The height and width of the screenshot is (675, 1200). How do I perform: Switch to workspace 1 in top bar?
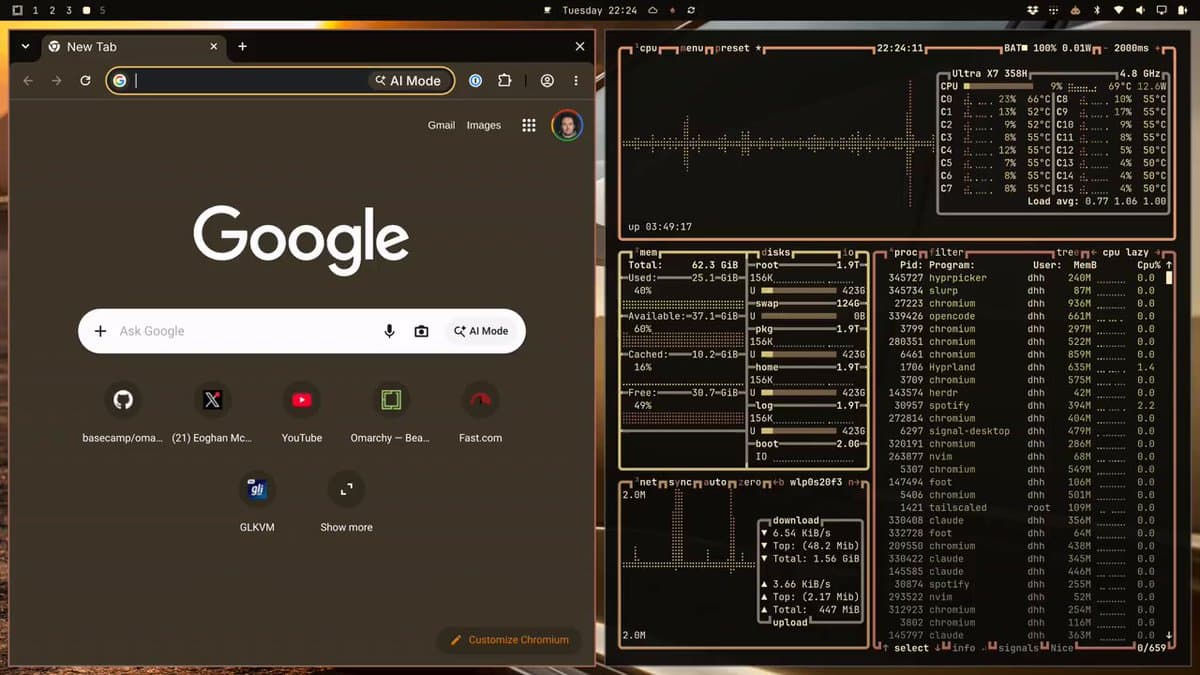coord(36,10)
